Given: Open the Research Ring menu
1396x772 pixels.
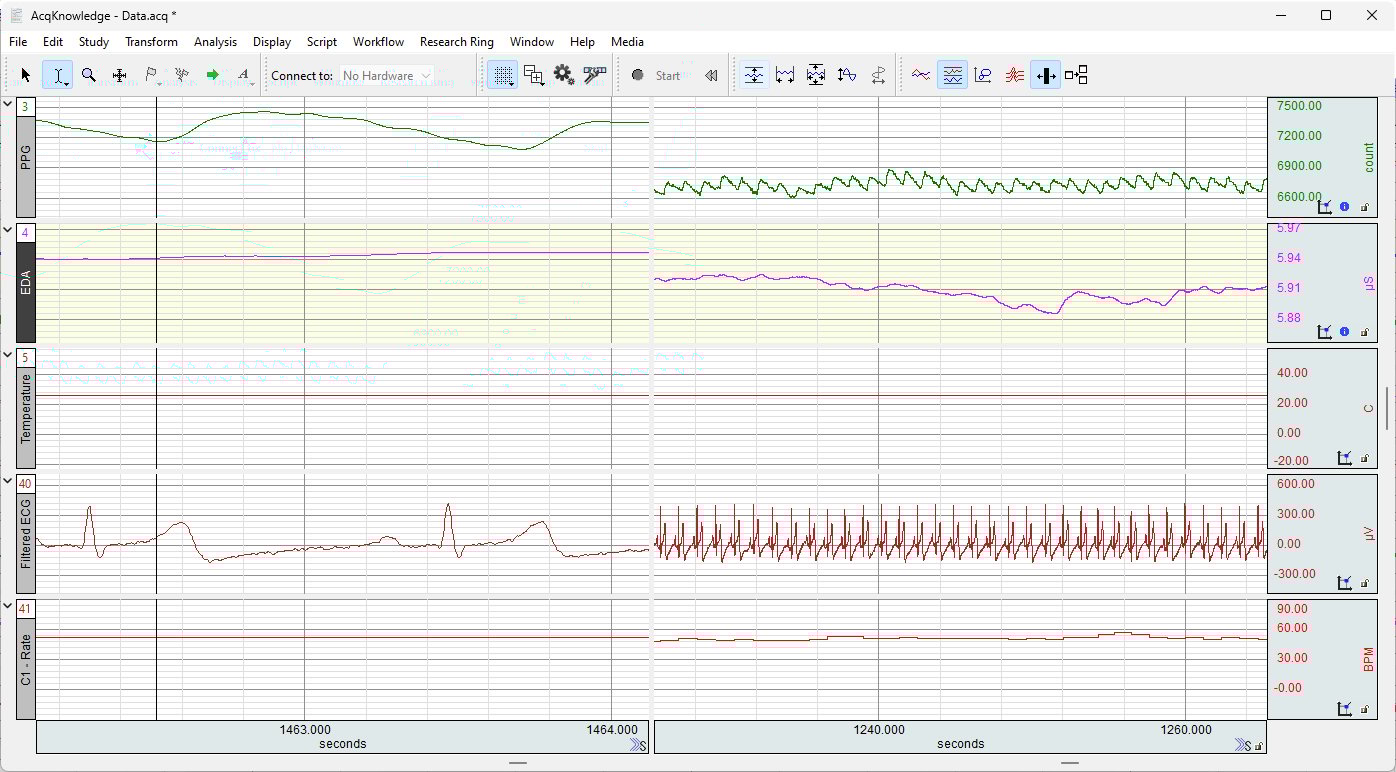Looking at the screenshot, I should (x=456, y=42).
